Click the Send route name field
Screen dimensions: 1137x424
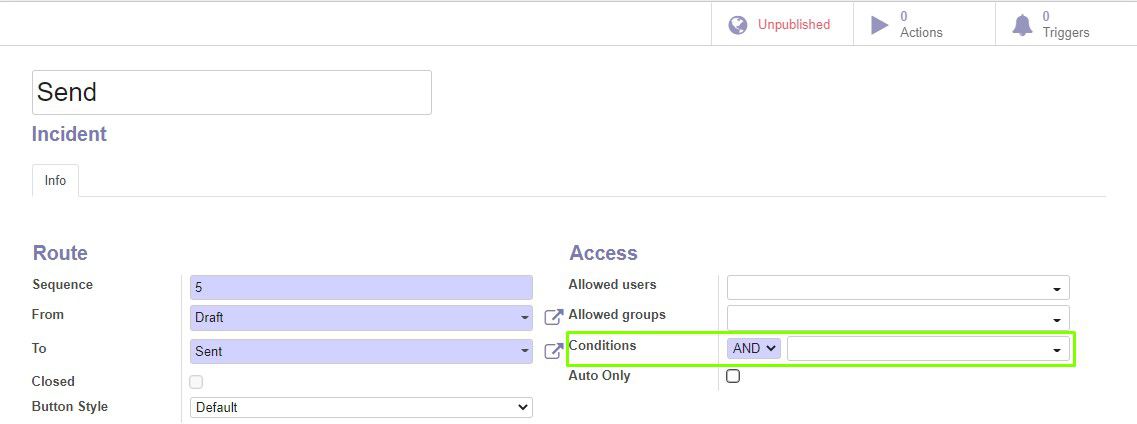click(x=232, y=92)
